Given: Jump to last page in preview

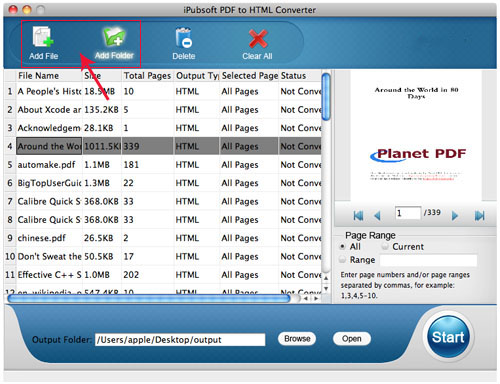Looking at the screenshot, I should point(479,216).
